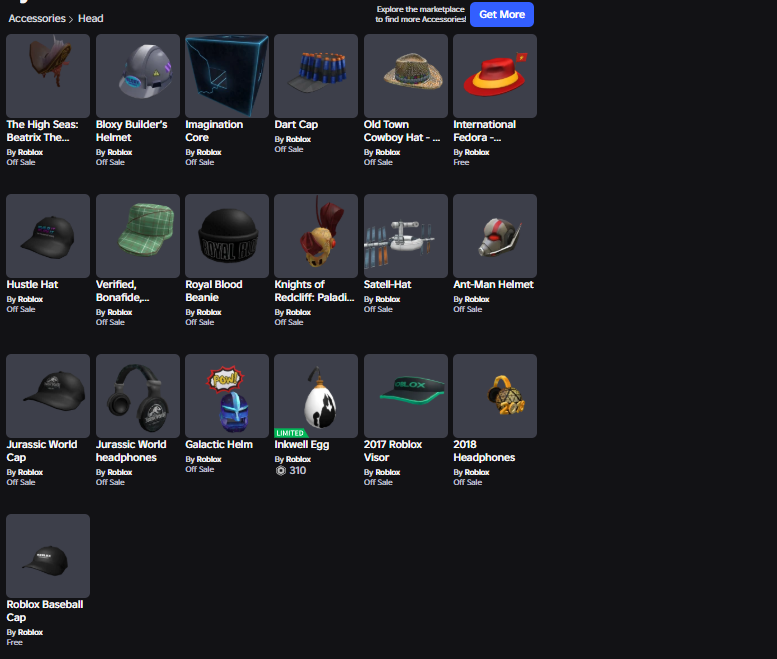This screenshot has height=659, width=777.
Task: Open Roblox Baseball Cap thumbnail
Action: [48, 556]
